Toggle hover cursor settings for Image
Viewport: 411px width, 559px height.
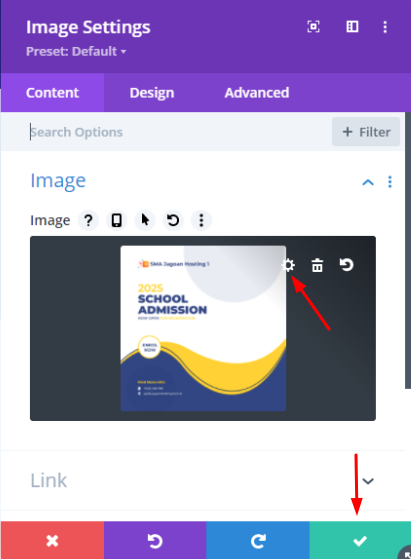pyautogui.click(x=145, y=220)
